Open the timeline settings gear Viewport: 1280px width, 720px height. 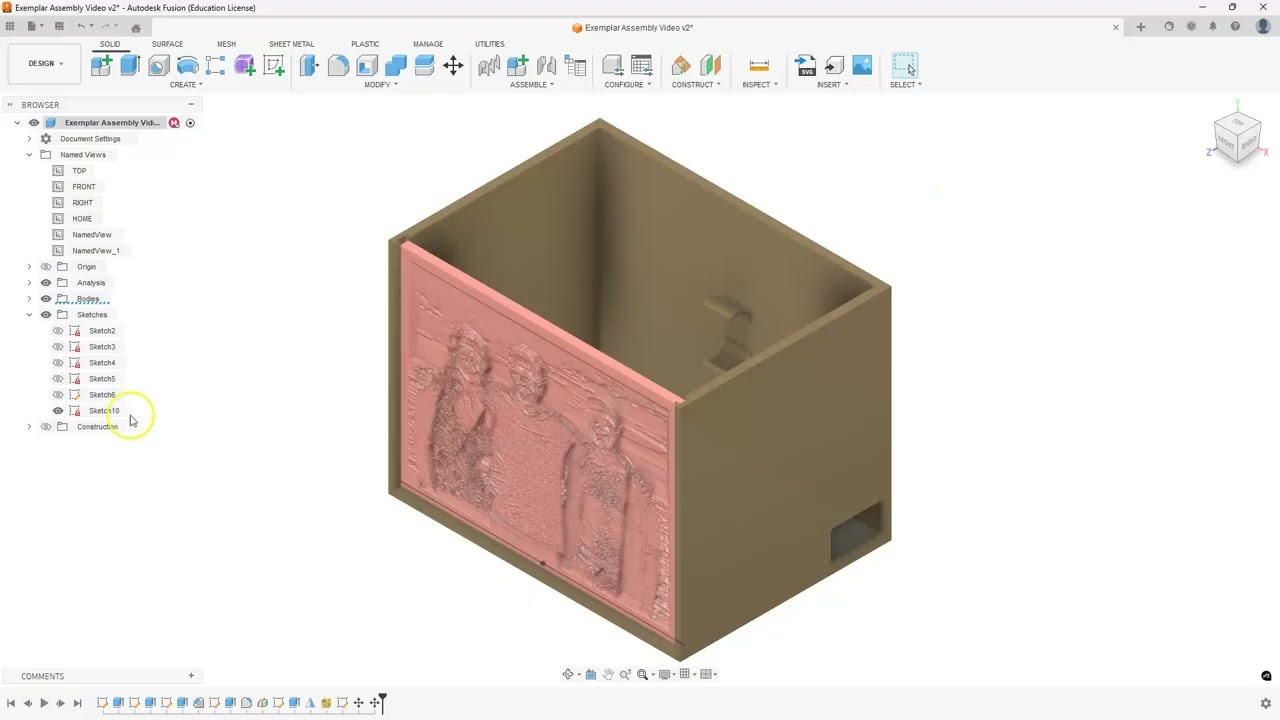coord(1266,704)
